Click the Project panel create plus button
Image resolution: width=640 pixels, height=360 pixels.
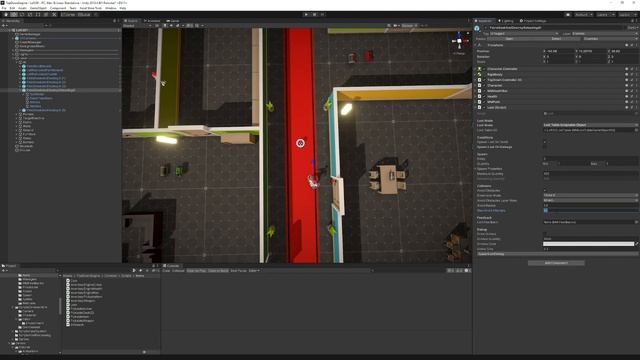coord(4,271)
